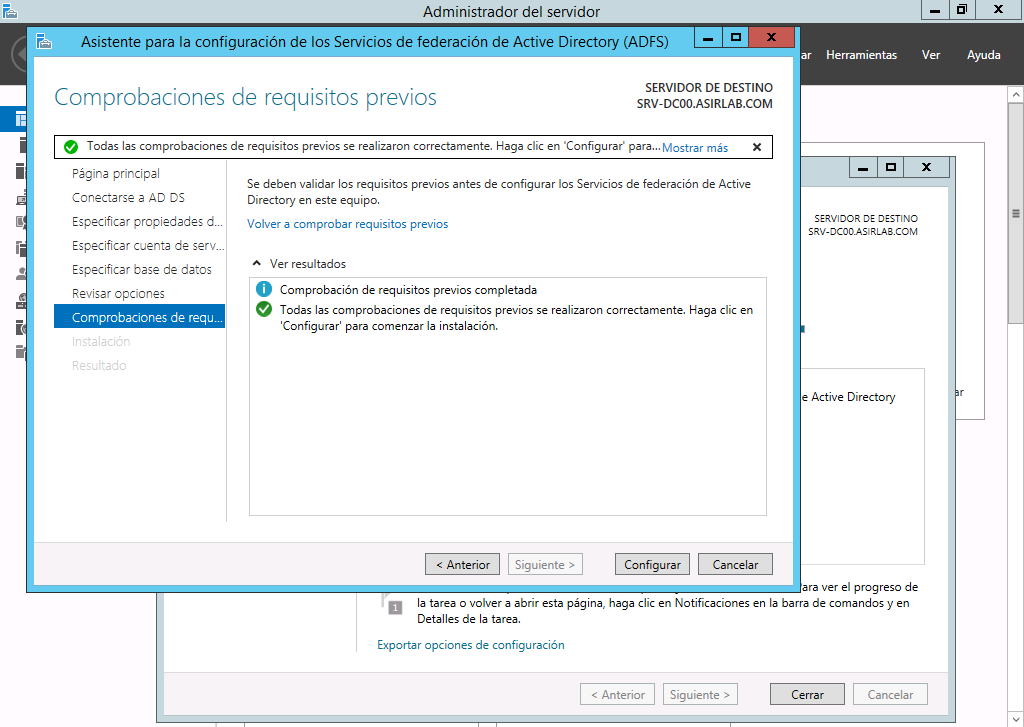Maximize the ADFS wizard window

(x=735, y=37)
